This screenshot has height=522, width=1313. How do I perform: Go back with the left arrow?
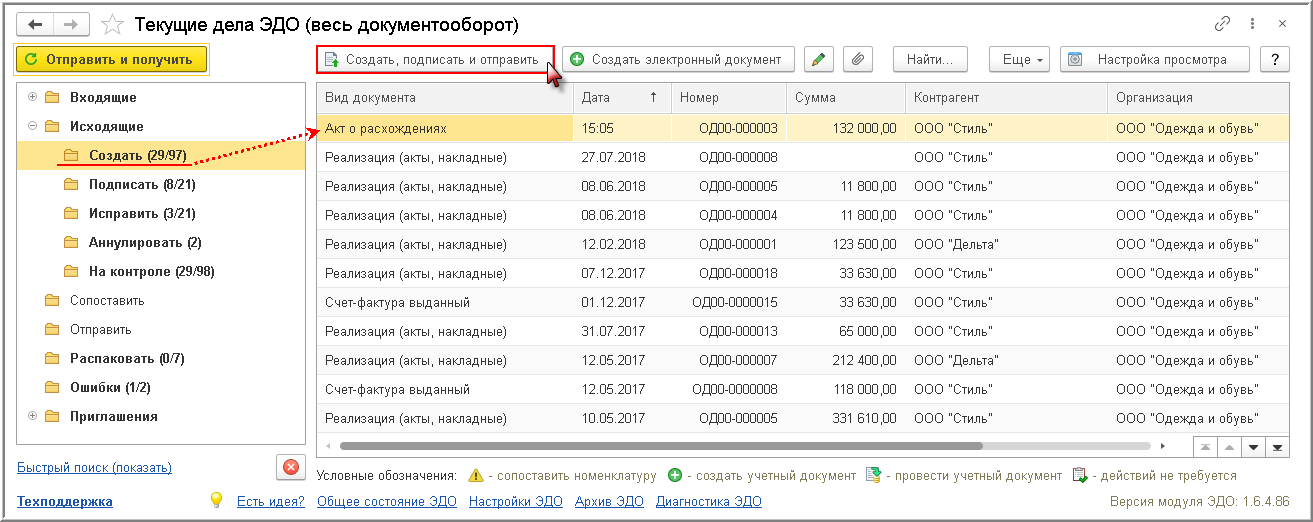(35, 23)
